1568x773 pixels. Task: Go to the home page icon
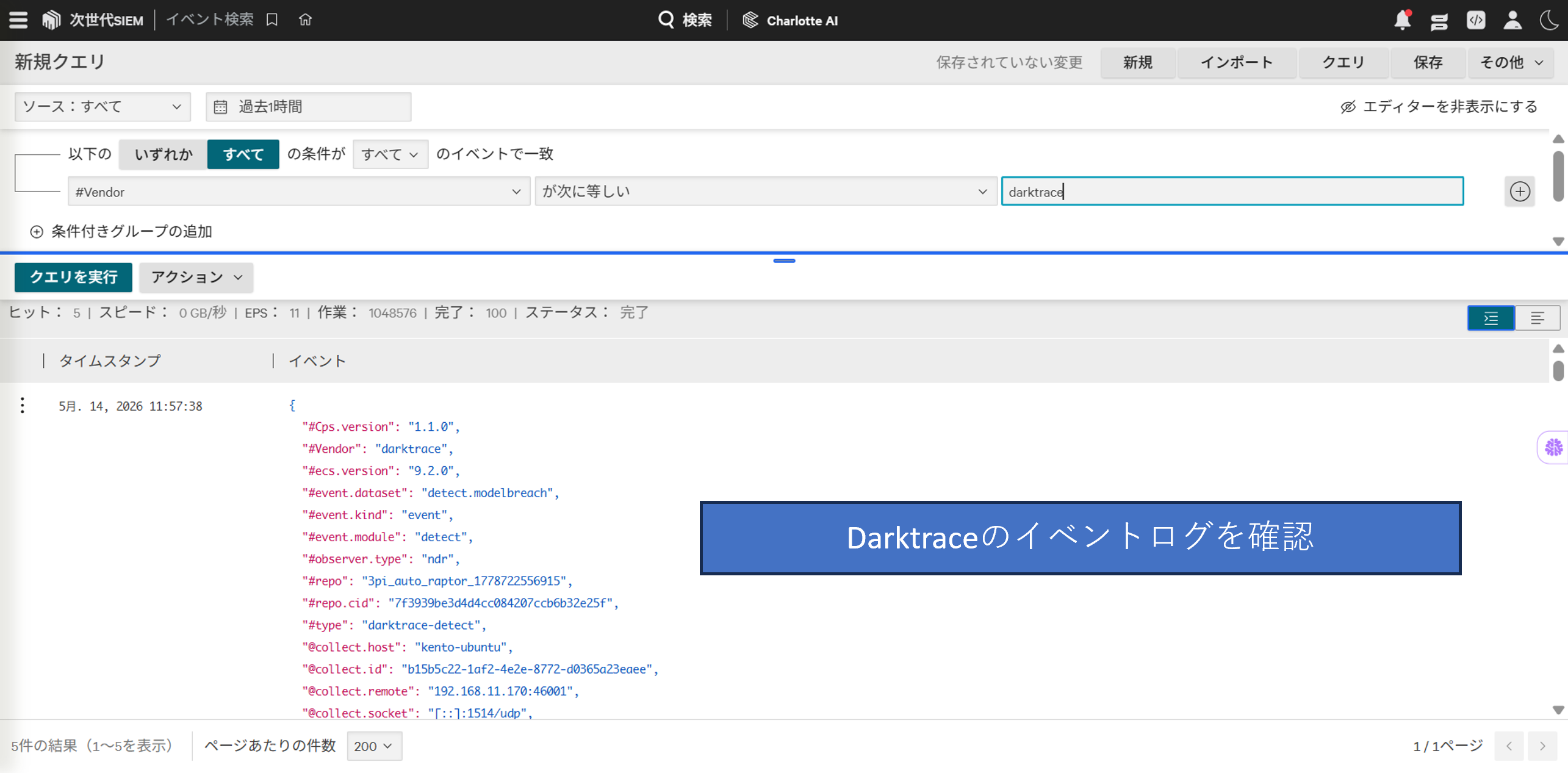click(305, 20)
